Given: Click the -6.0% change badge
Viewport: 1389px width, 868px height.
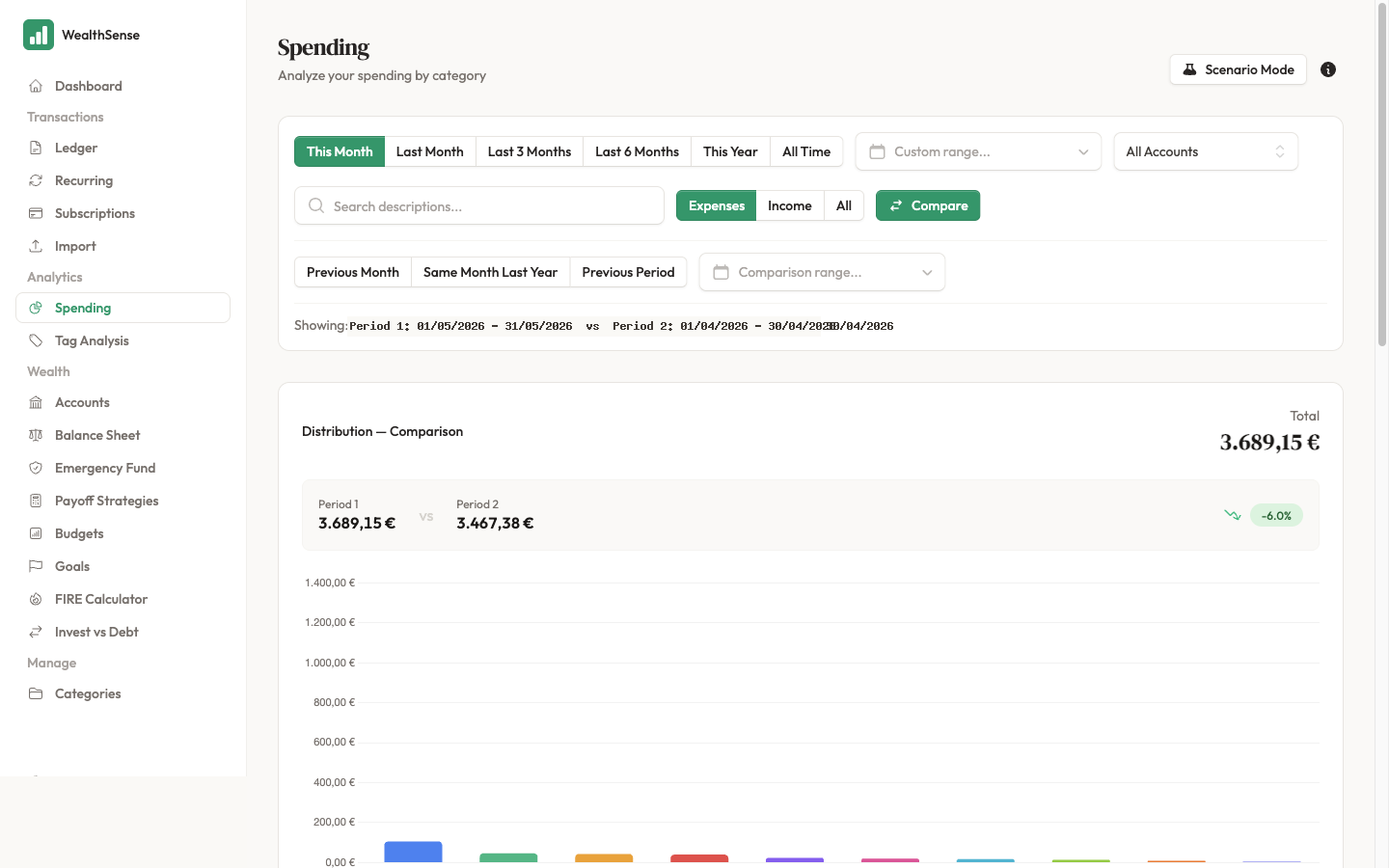Looking at the screenshot, I should (x=1276, y=515).
